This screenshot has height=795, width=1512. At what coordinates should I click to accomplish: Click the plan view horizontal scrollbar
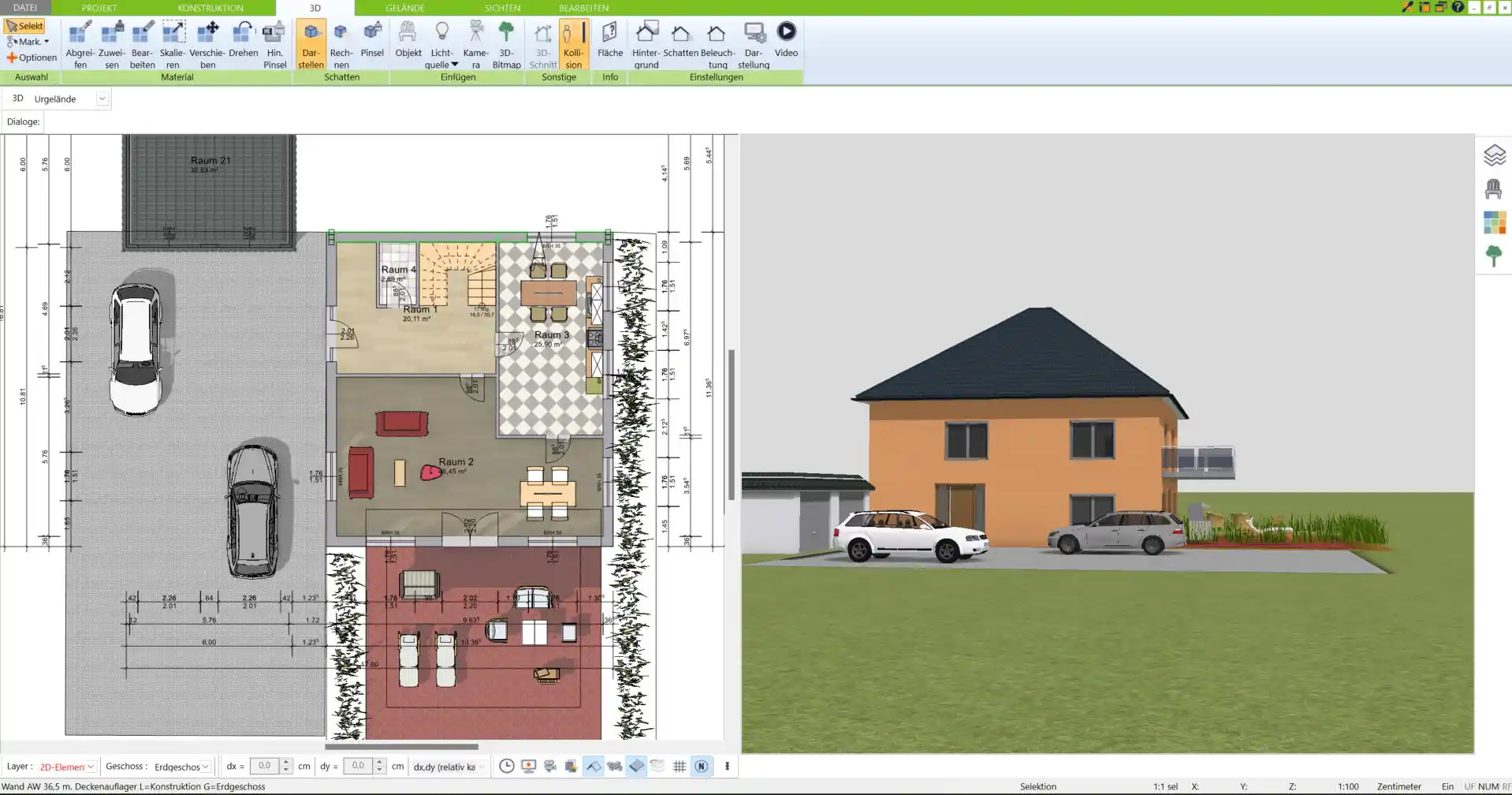point(401,746)
